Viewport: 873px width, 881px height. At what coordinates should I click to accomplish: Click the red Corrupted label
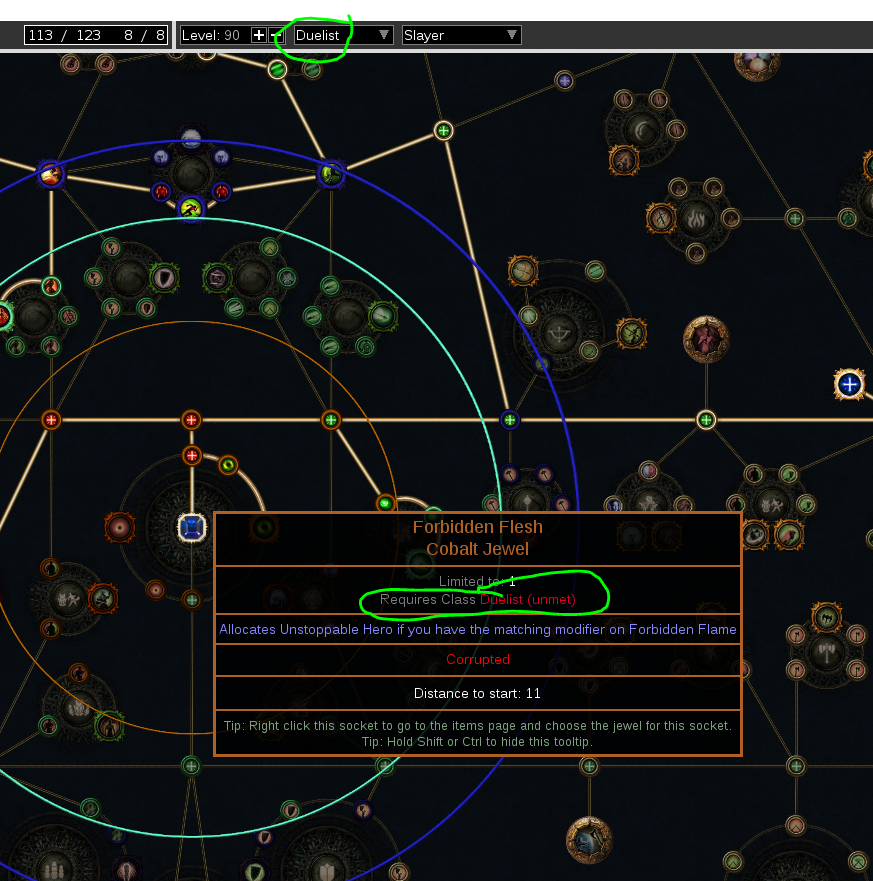tap(478, 659)
